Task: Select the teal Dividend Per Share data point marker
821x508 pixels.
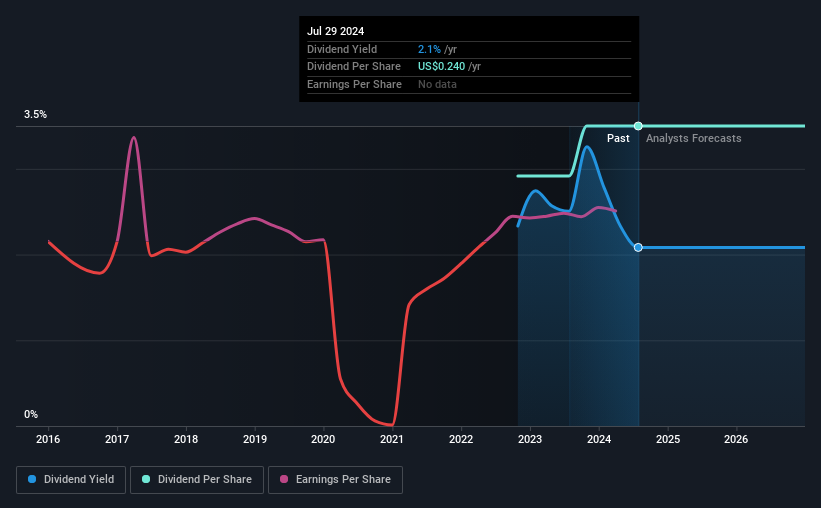Action: [x=638, y=126]
